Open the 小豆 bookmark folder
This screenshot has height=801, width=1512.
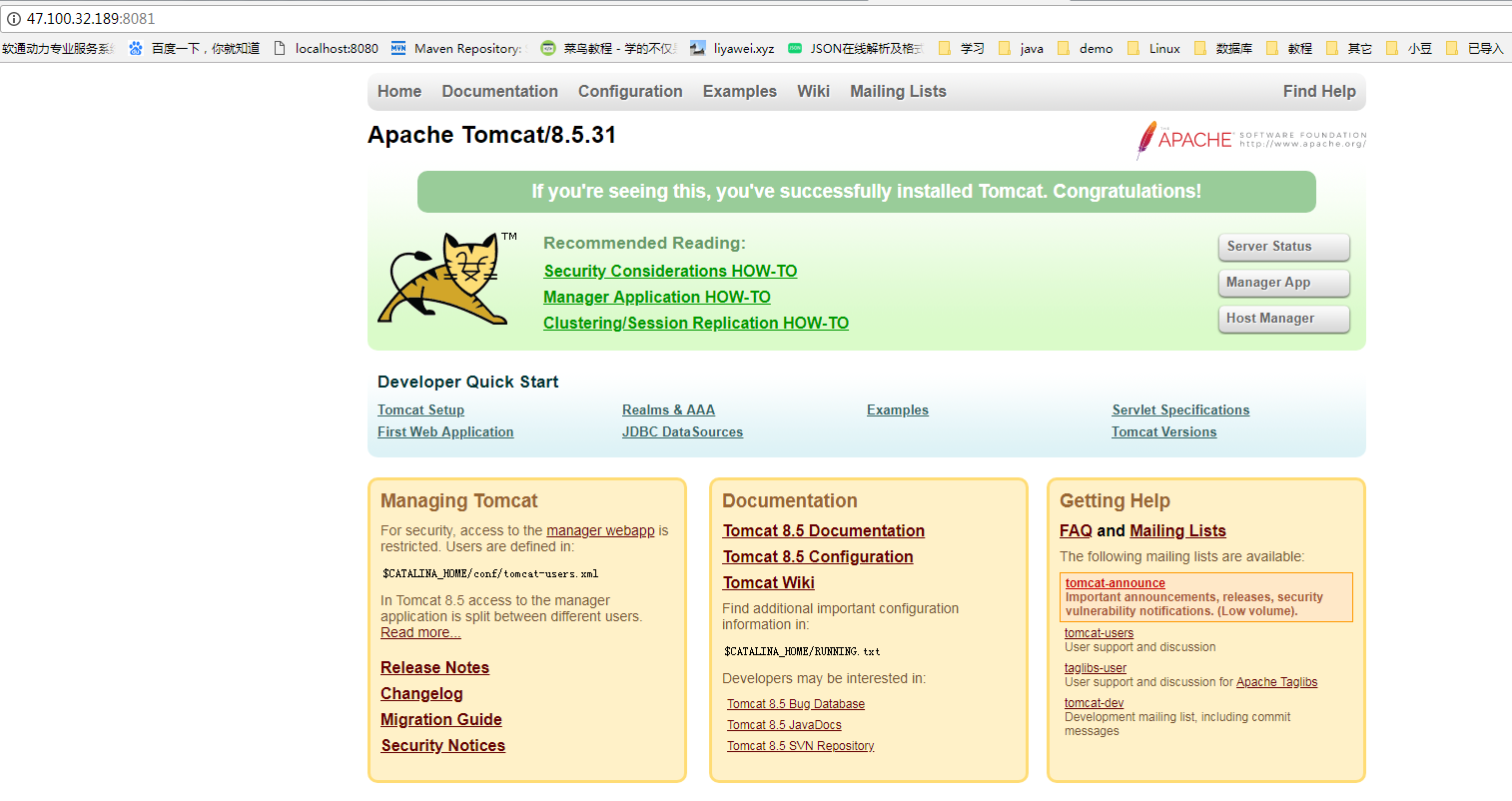(x=1408, y=48)
